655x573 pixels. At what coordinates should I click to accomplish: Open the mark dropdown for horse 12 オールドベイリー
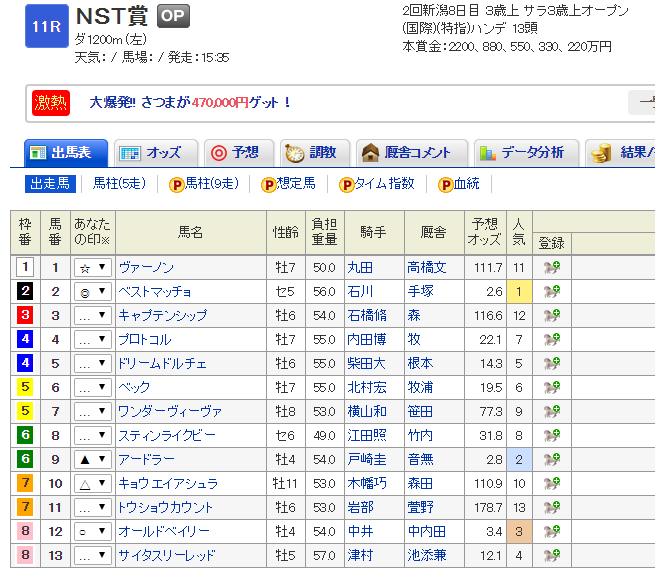93,532
